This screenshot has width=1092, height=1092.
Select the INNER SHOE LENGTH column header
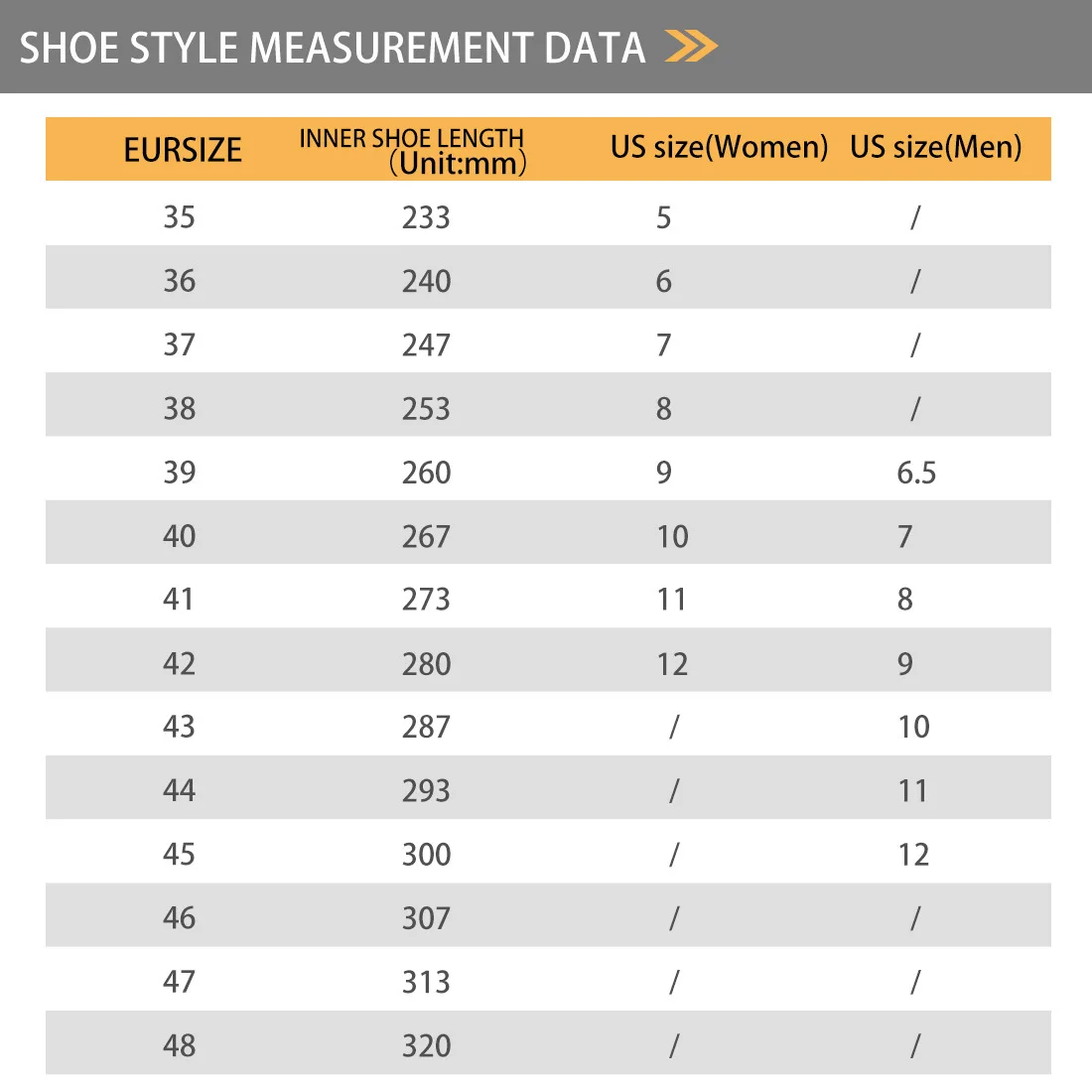[x=412, y=151]
